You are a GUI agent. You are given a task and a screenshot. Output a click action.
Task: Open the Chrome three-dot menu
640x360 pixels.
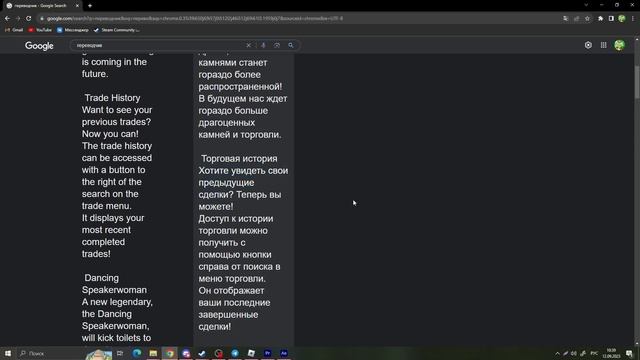[633, 18]
